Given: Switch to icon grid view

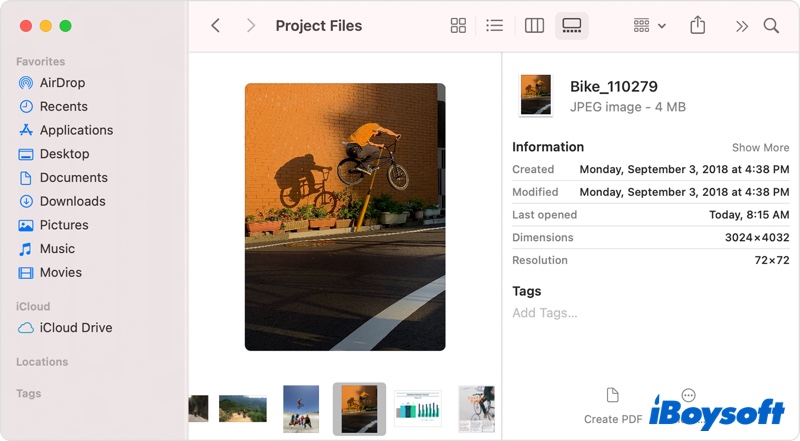Looking at the screenshot, I should click(x=458, y=26).
